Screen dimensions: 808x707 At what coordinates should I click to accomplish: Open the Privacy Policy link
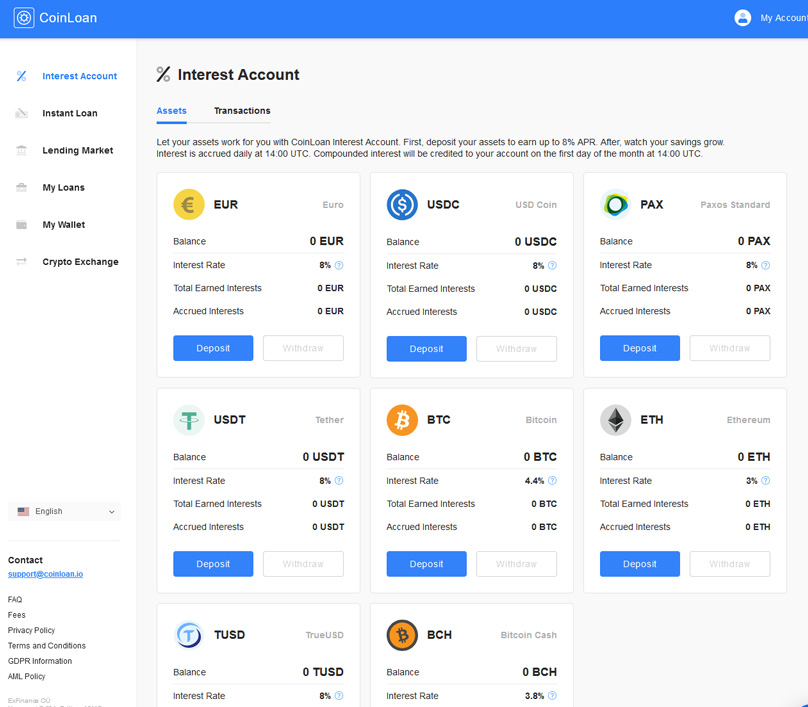(31, 630)
